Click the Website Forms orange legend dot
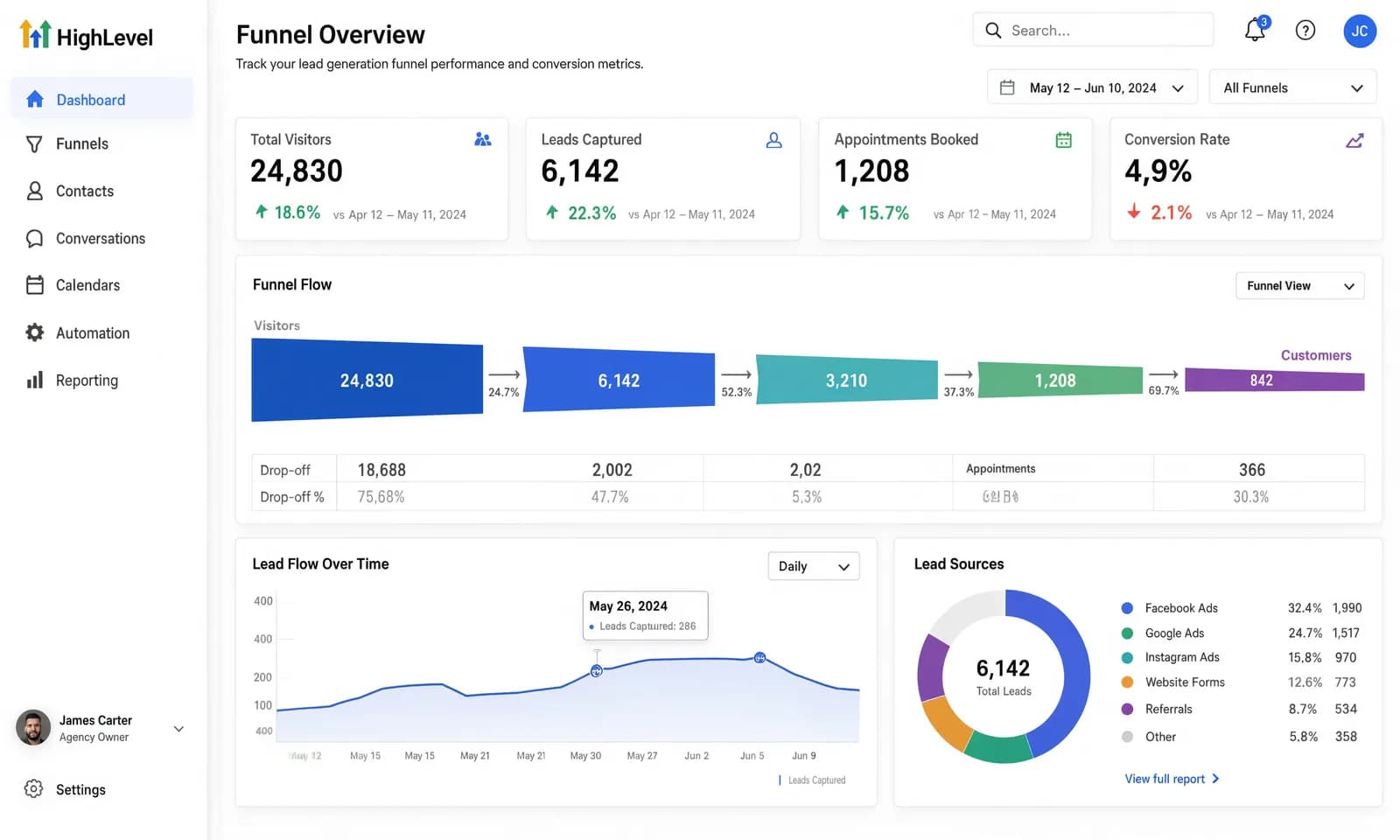Screen dimensions: 1400x840 (1127, 682)
